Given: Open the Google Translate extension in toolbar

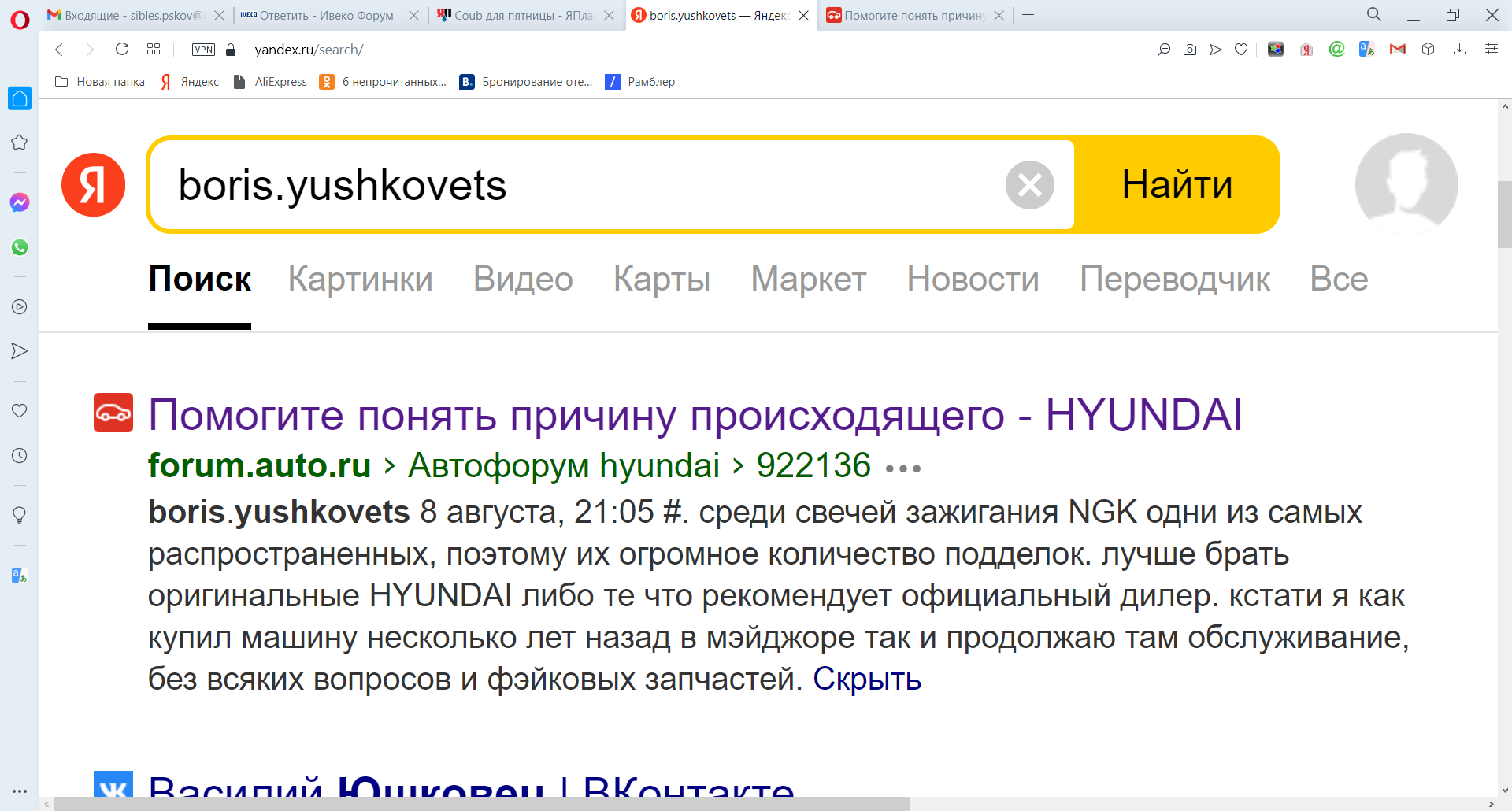Looking at the screenshot, I should (x=1367, y=49).
